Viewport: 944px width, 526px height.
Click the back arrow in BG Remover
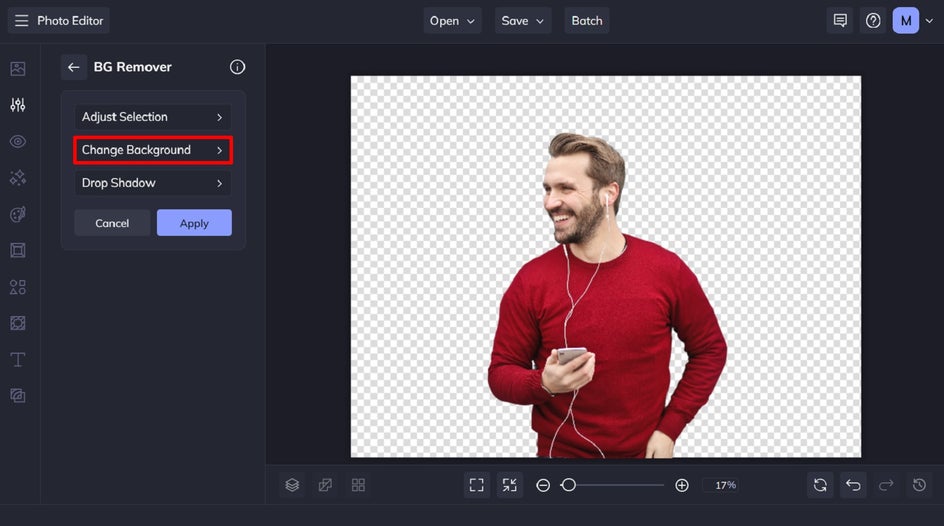(x=73, y=67)
